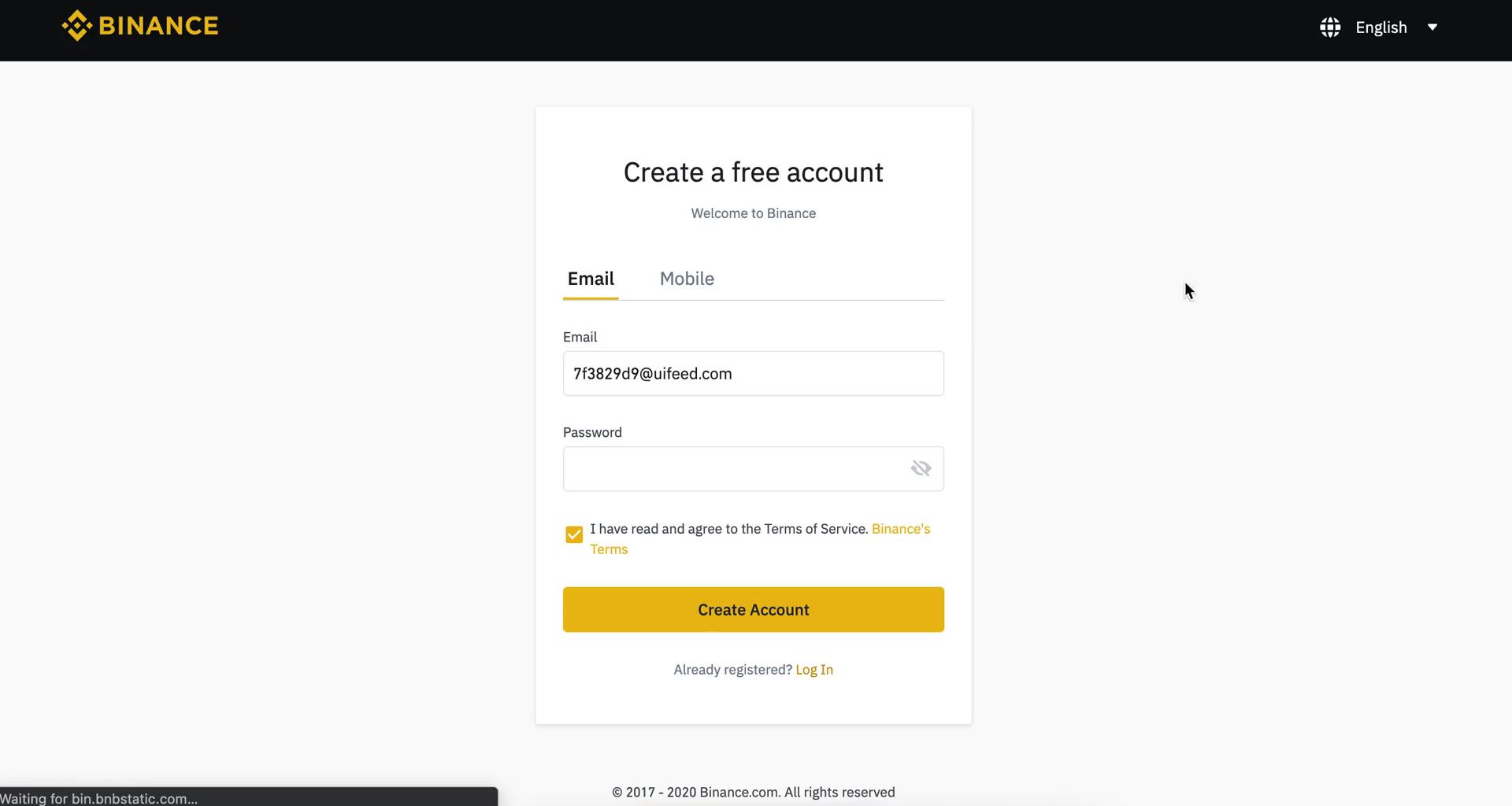This screenshot has height=806, width=1512.
Task: Disable the 'I have read and agree' checkbox
Action: (x=573, y=534)
